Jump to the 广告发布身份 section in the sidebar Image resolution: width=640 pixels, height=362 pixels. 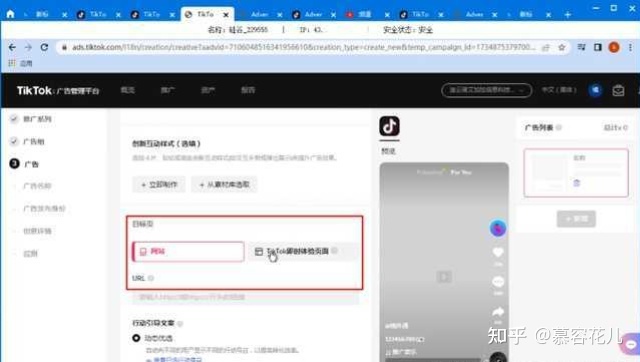click(44, 209)
